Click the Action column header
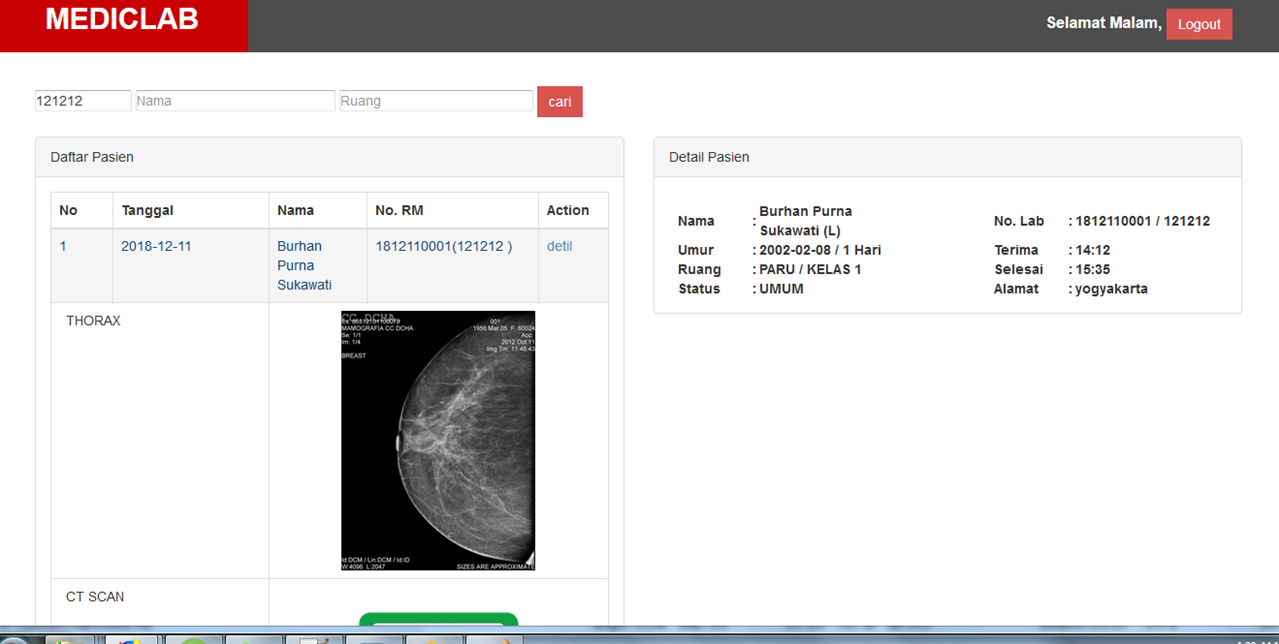Viewport: 1279px width, 644px height. click(567, 210)
